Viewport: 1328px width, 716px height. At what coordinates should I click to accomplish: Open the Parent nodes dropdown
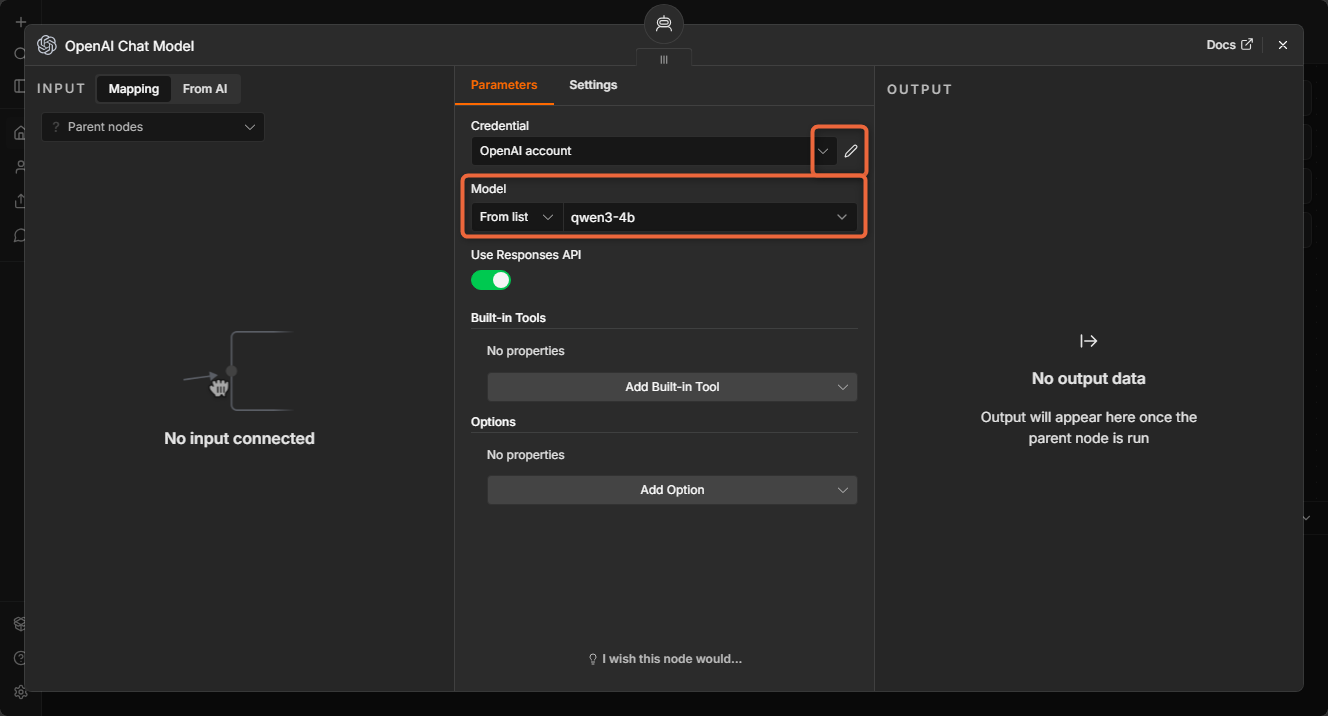pyautogui.click(x=153, y=127)
